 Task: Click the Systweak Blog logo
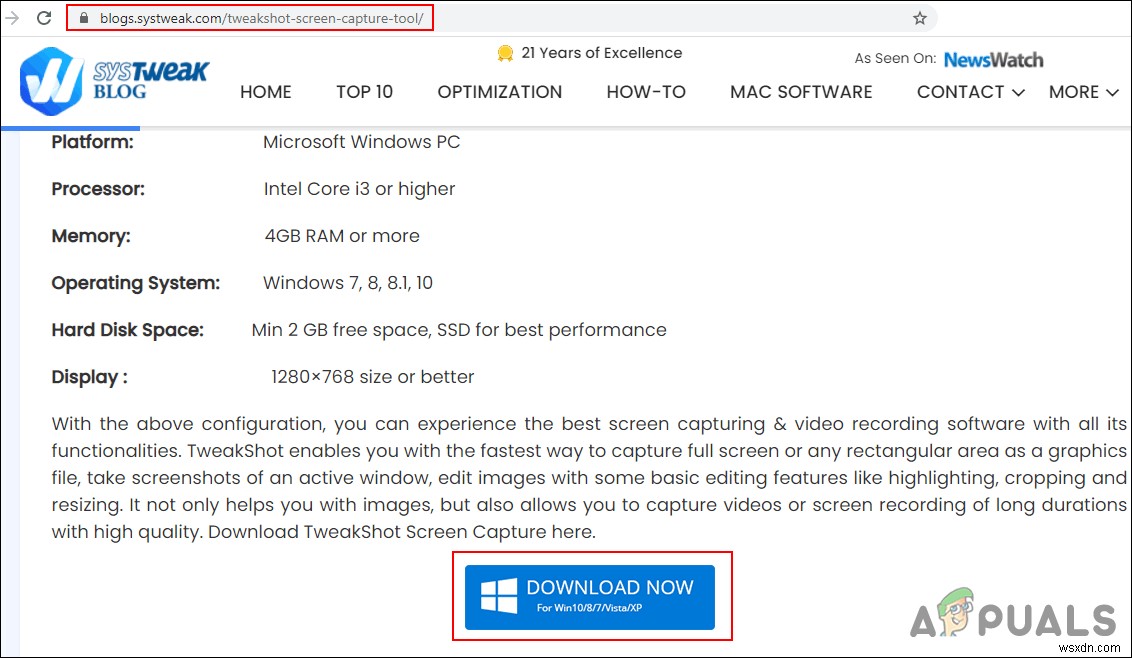113,81
